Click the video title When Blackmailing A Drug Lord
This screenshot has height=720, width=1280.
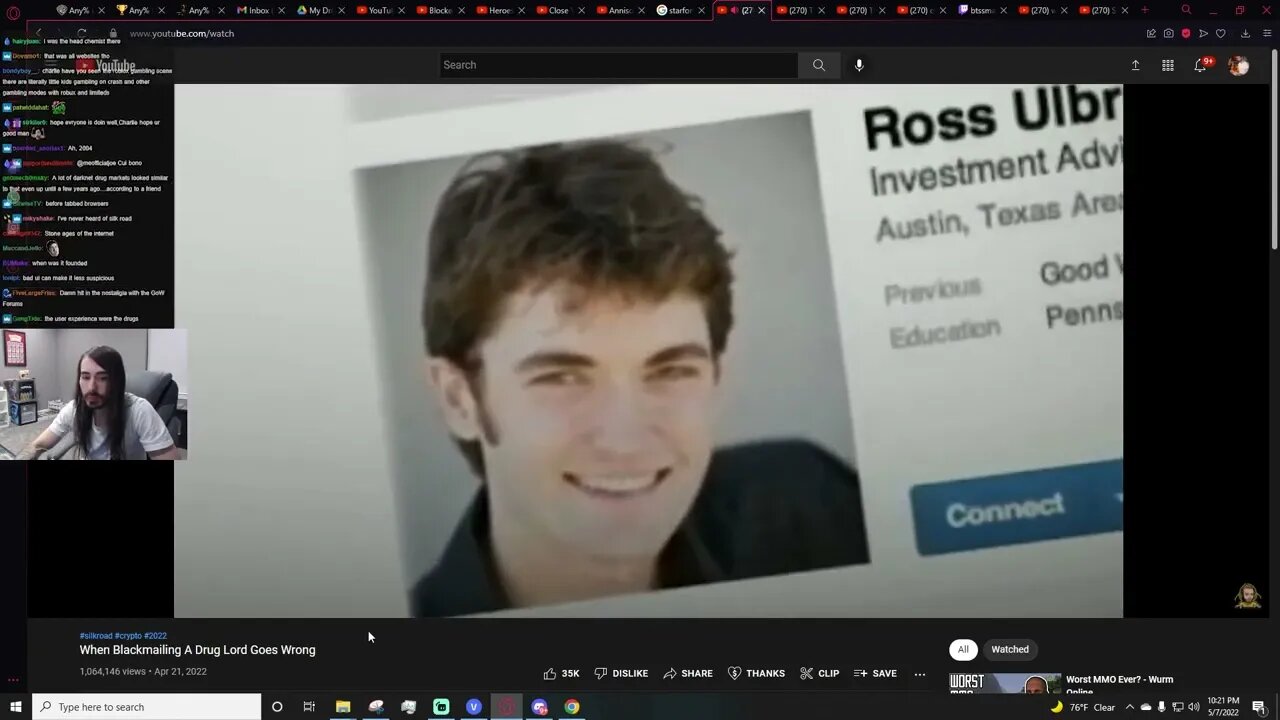tap(197, 650)
